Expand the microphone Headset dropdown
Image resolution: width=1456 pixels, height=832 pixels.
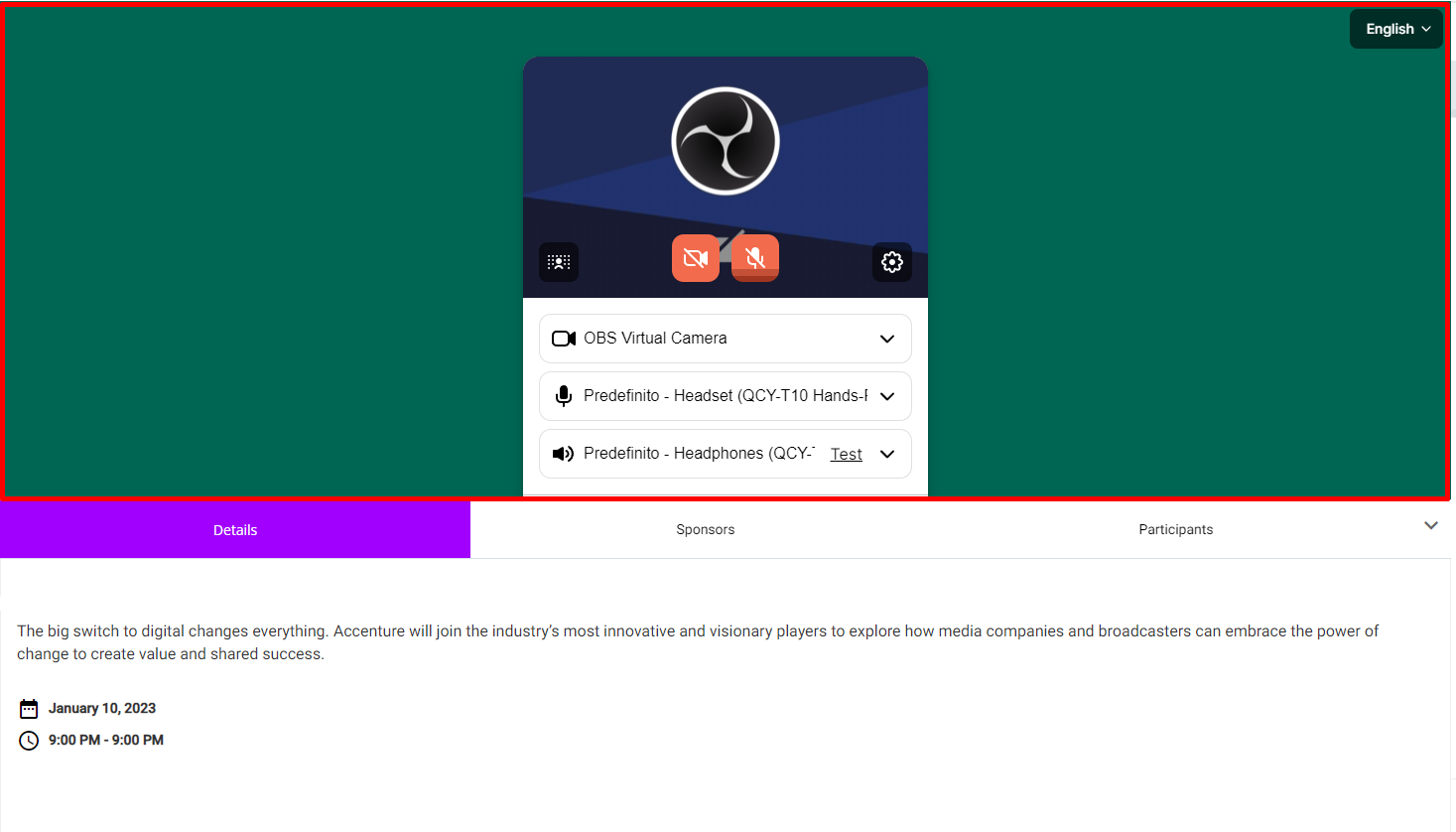726,396
